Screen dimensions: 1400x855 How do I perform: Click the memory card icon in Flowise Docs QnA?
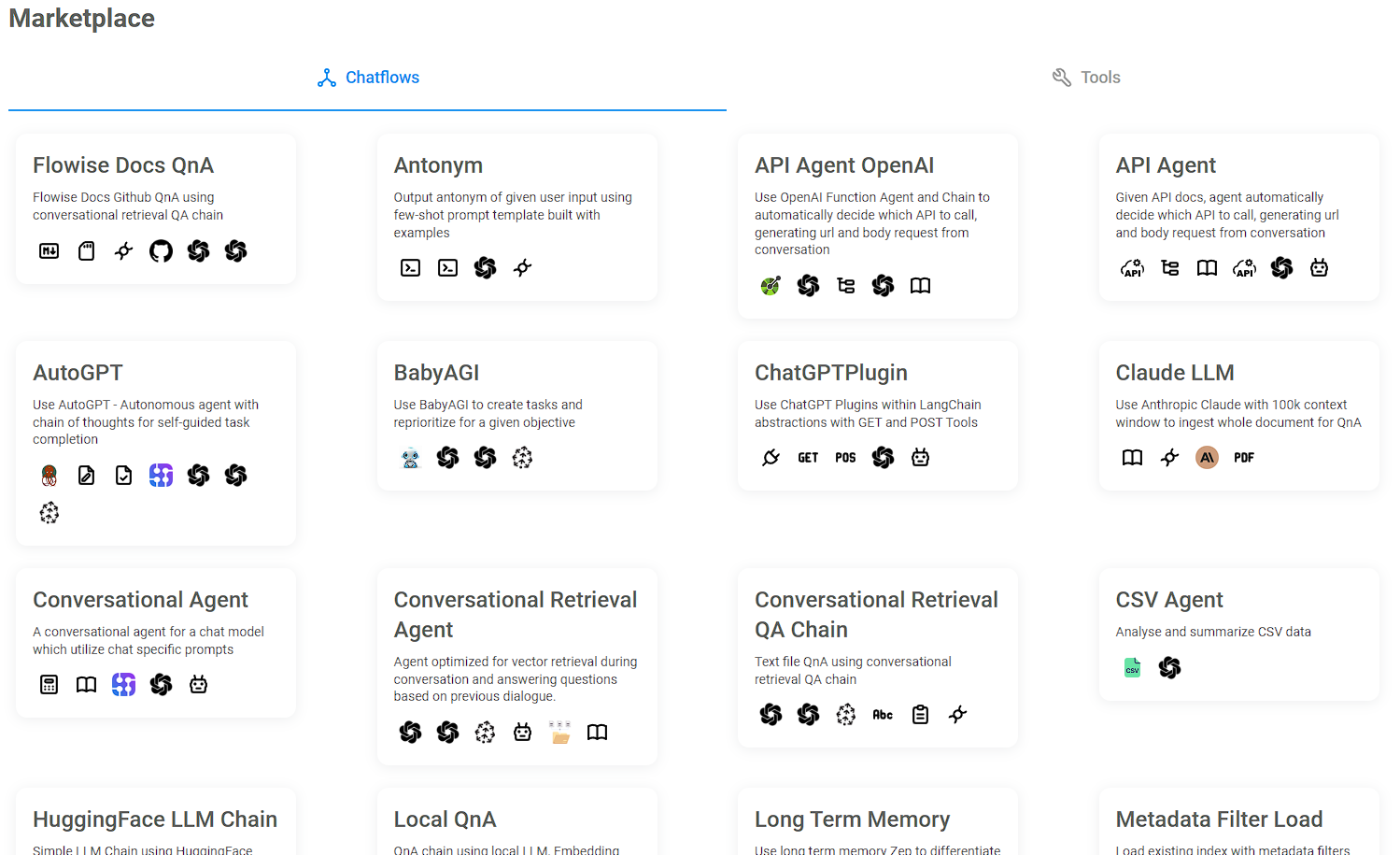[87, 250]
